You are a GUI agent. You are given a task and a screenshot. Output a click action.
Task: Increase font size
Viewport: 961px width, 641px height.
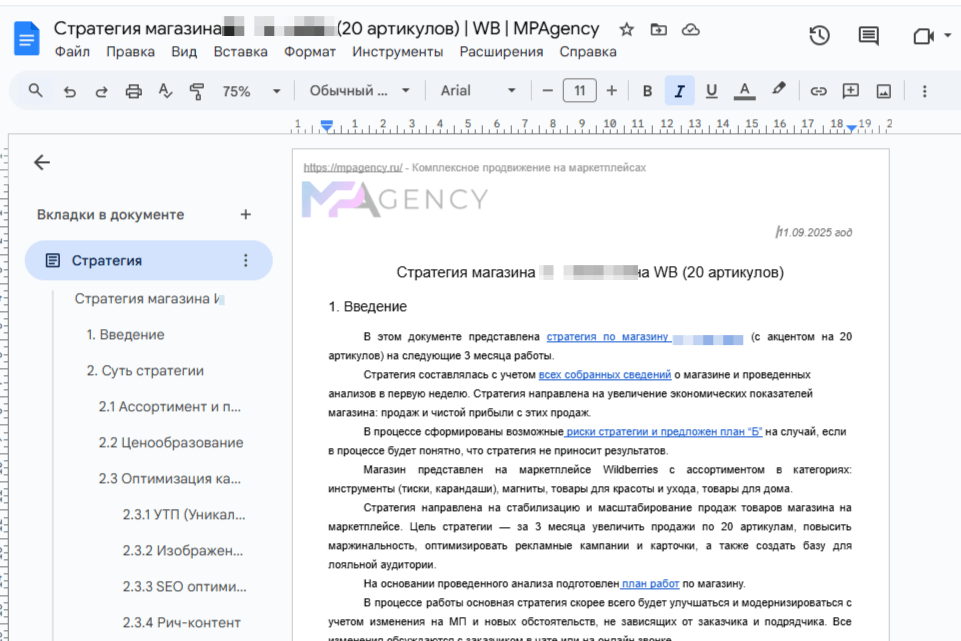click(612, 91)
